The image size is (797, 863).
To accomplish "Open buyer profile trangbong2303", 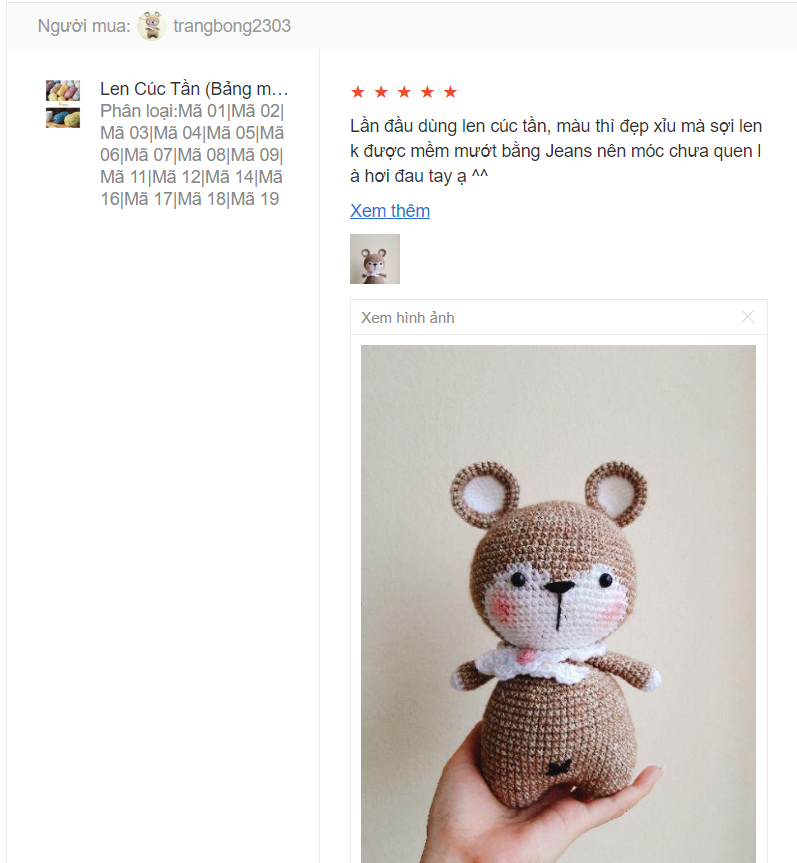I will (x=232, y=26).
